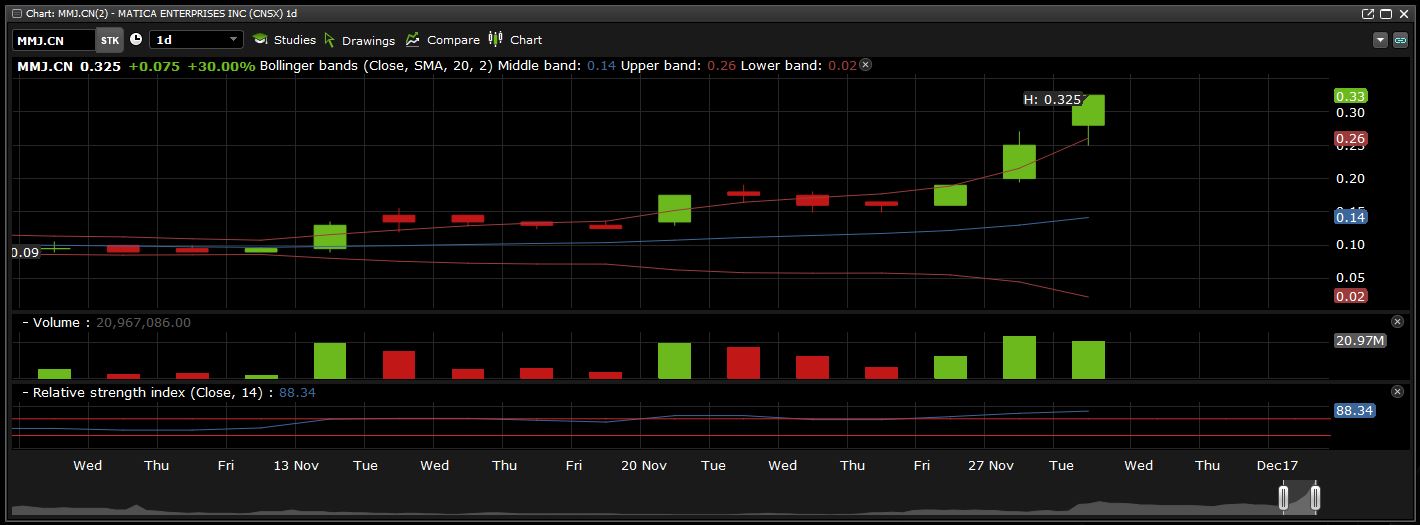
Task: Click the 27 Nov date on time axis
Action: click(991, 466)
